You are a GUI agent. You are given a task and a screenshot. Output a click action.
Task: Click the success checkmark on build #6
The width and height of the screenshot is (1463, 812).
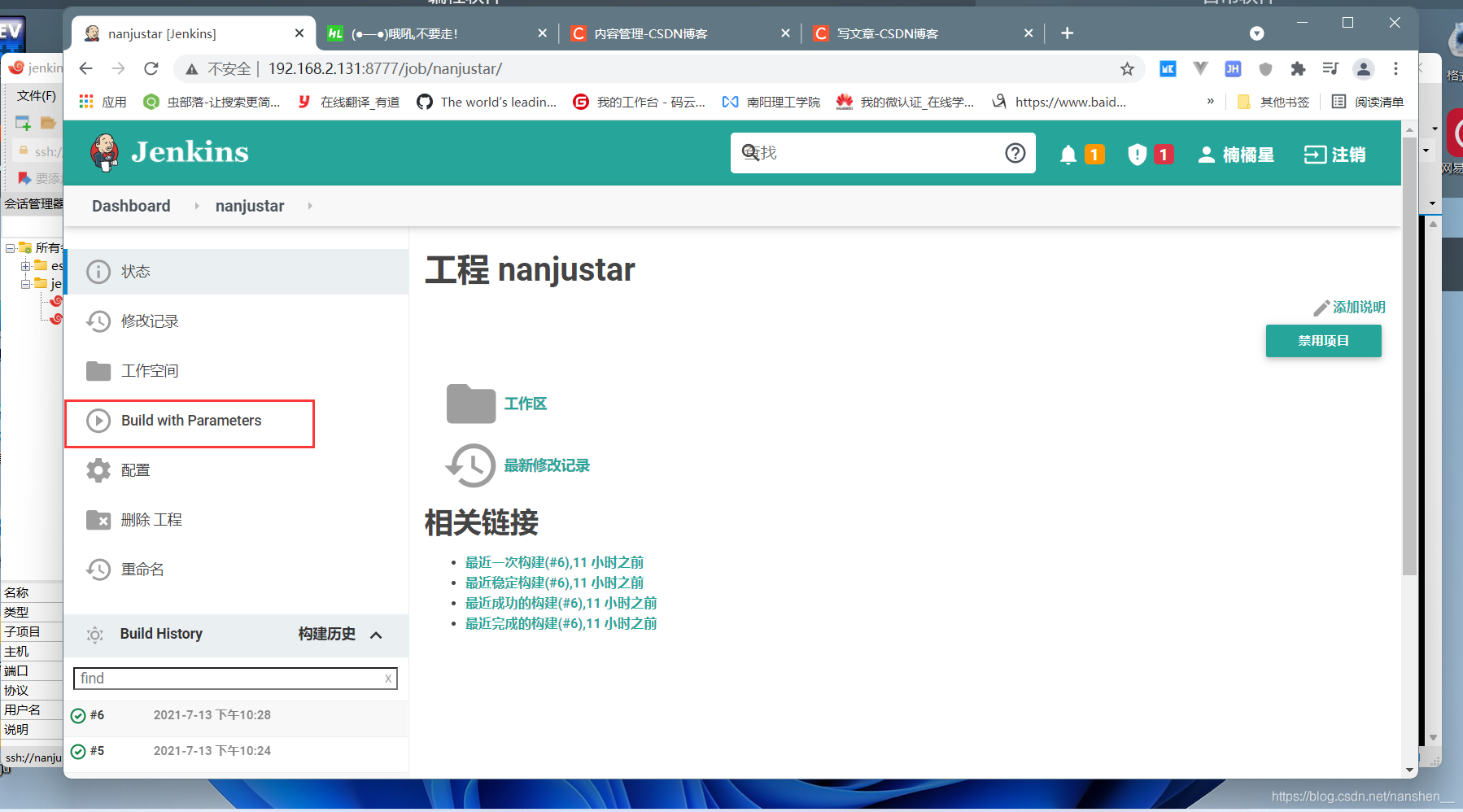pos(78,715)
